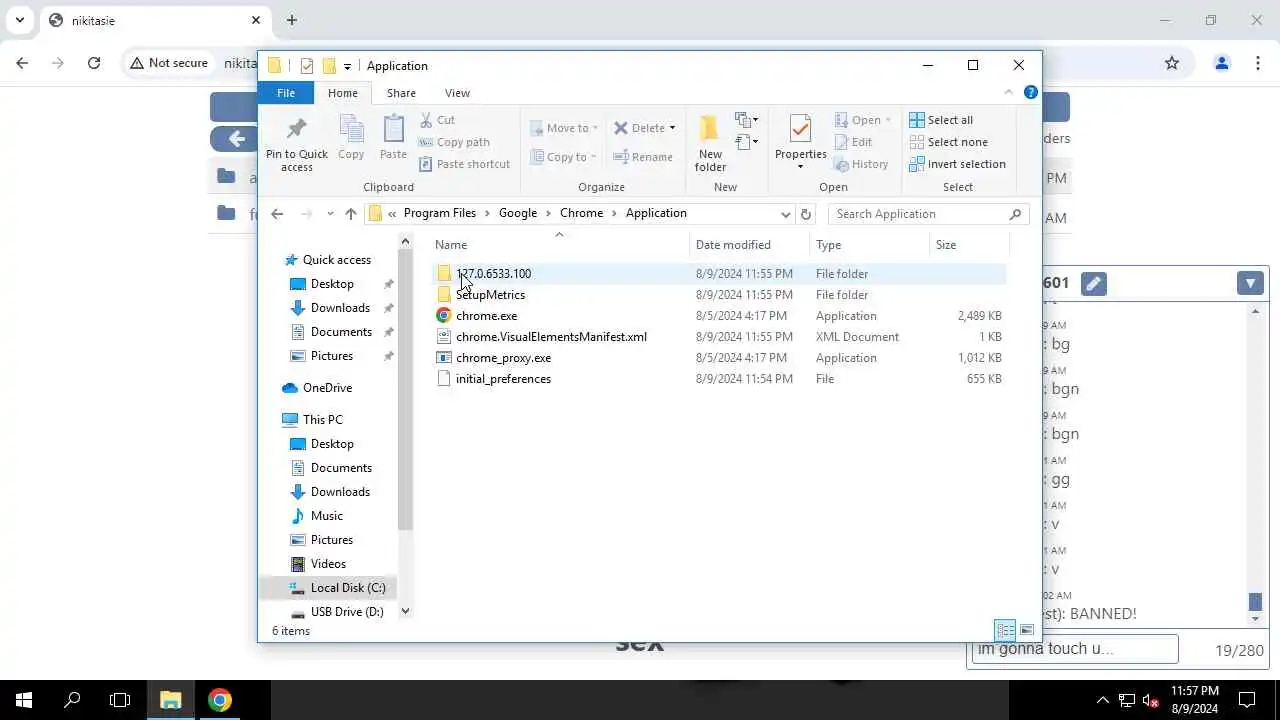Click Search Application input box
The width and height of the screenshot is (1280, 720).
pyautogui.click(x=929, y=214)
